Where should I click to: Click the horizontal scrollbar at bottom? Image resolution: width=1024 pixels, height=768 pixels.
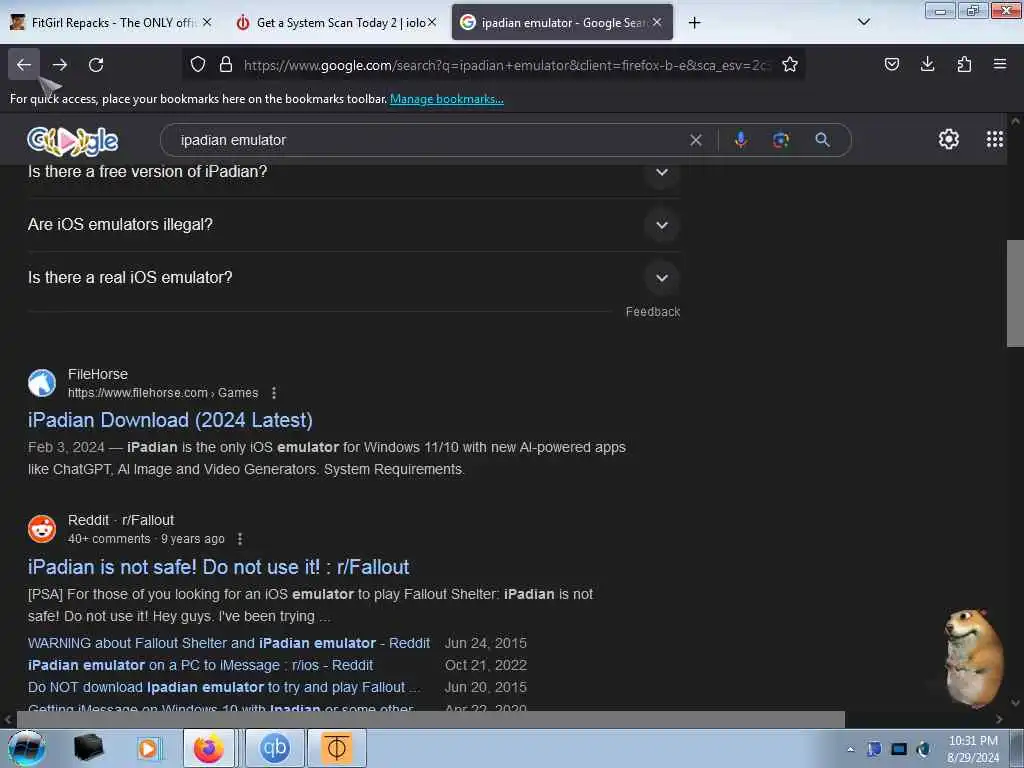tap(430, 719)
